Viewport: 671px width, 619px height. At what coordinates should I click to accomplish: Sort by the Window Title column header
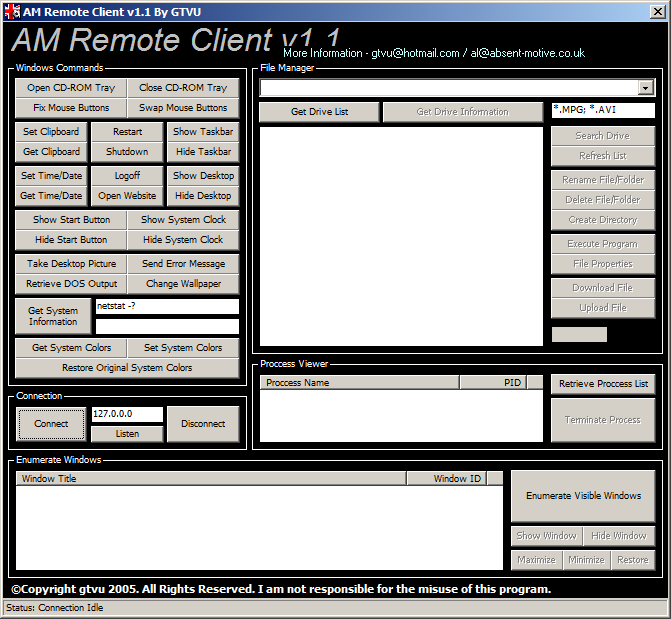(x=211, y=479)
